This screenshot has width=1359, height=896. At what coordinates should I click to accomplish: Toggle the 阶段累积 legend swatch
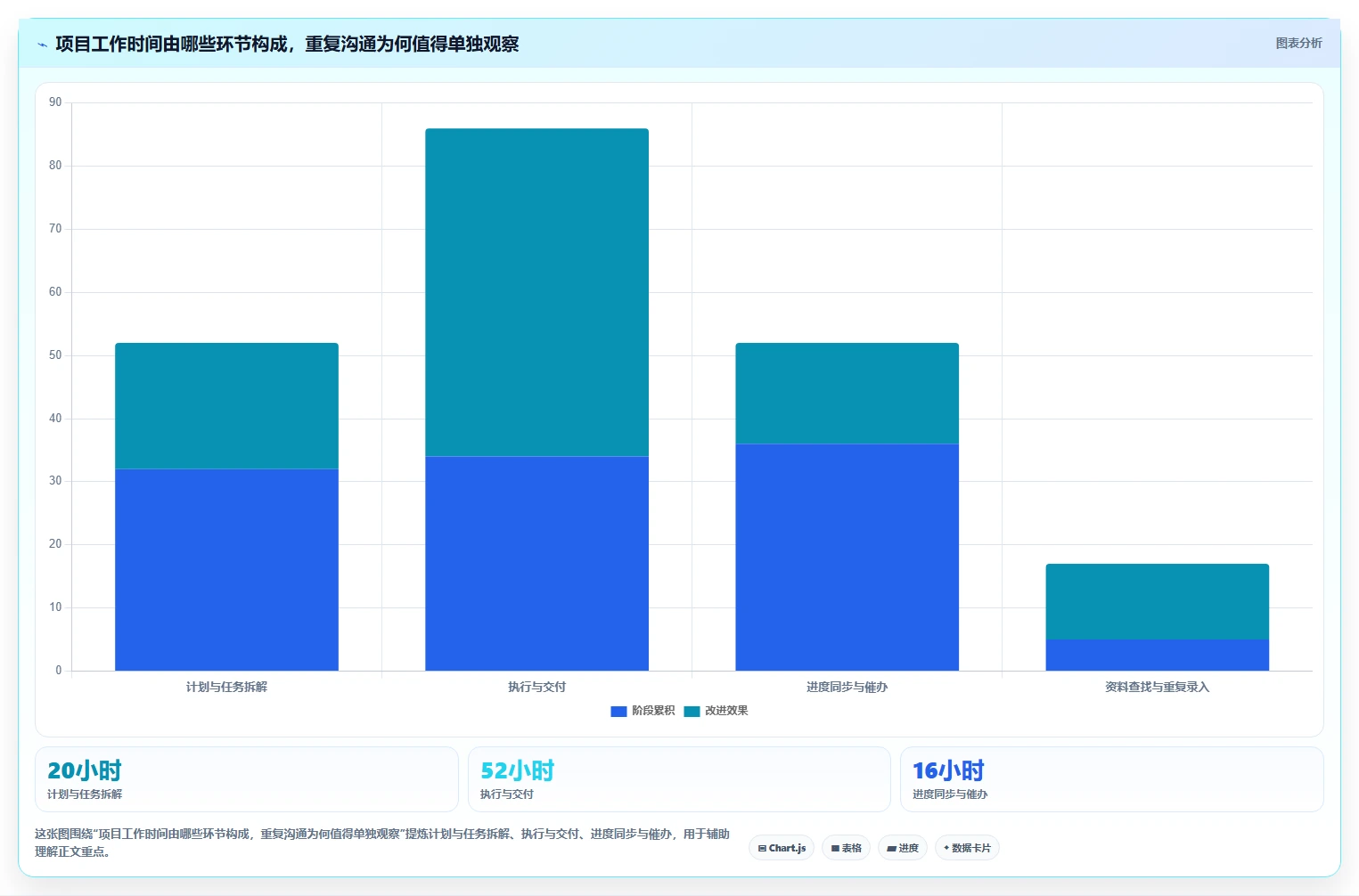(618, 711)
